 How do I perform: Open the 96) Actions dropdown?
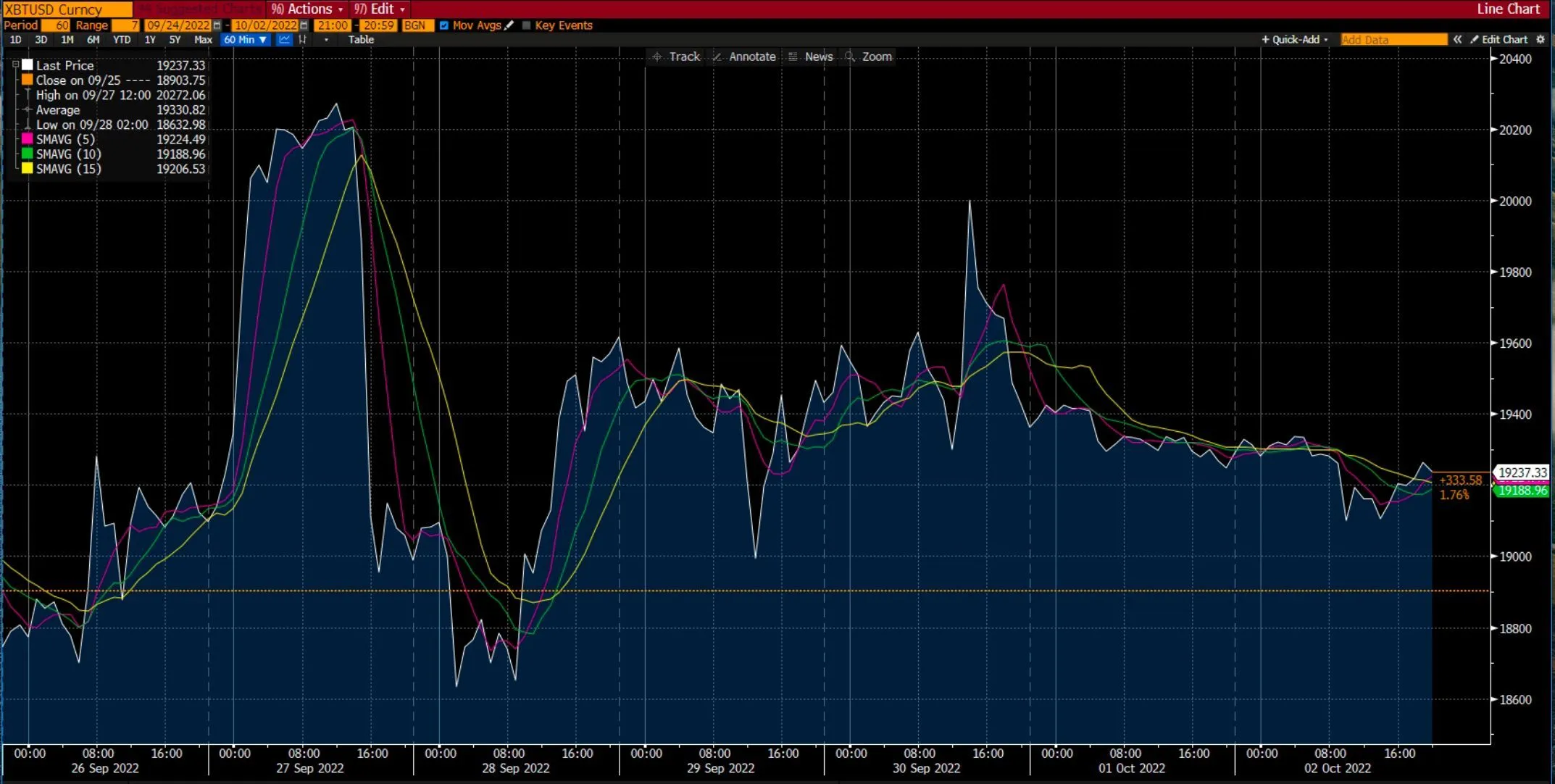pyautogui.click(x=307, y=9)
